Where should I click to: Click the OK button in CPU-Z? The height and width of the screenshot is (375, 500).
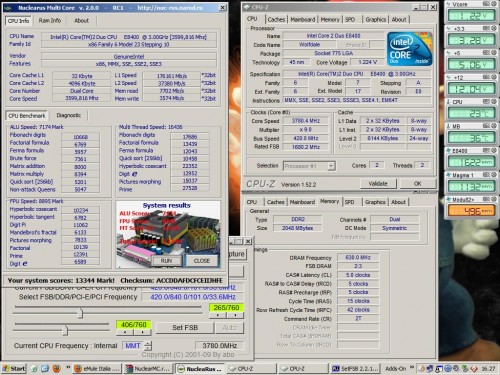click(x=417, y=184)
